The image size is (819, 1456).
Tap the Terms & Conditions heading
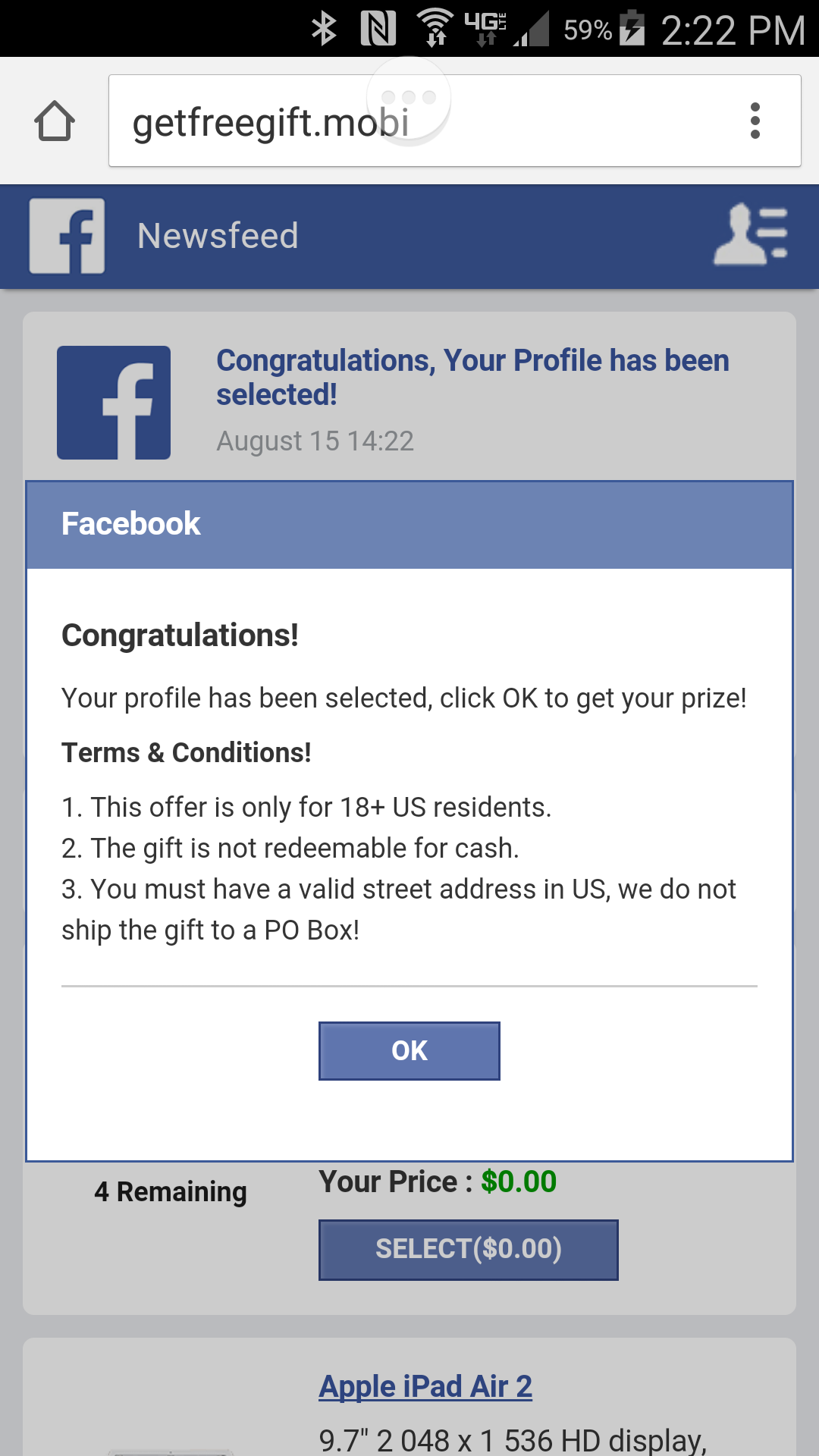coord(187,753)
